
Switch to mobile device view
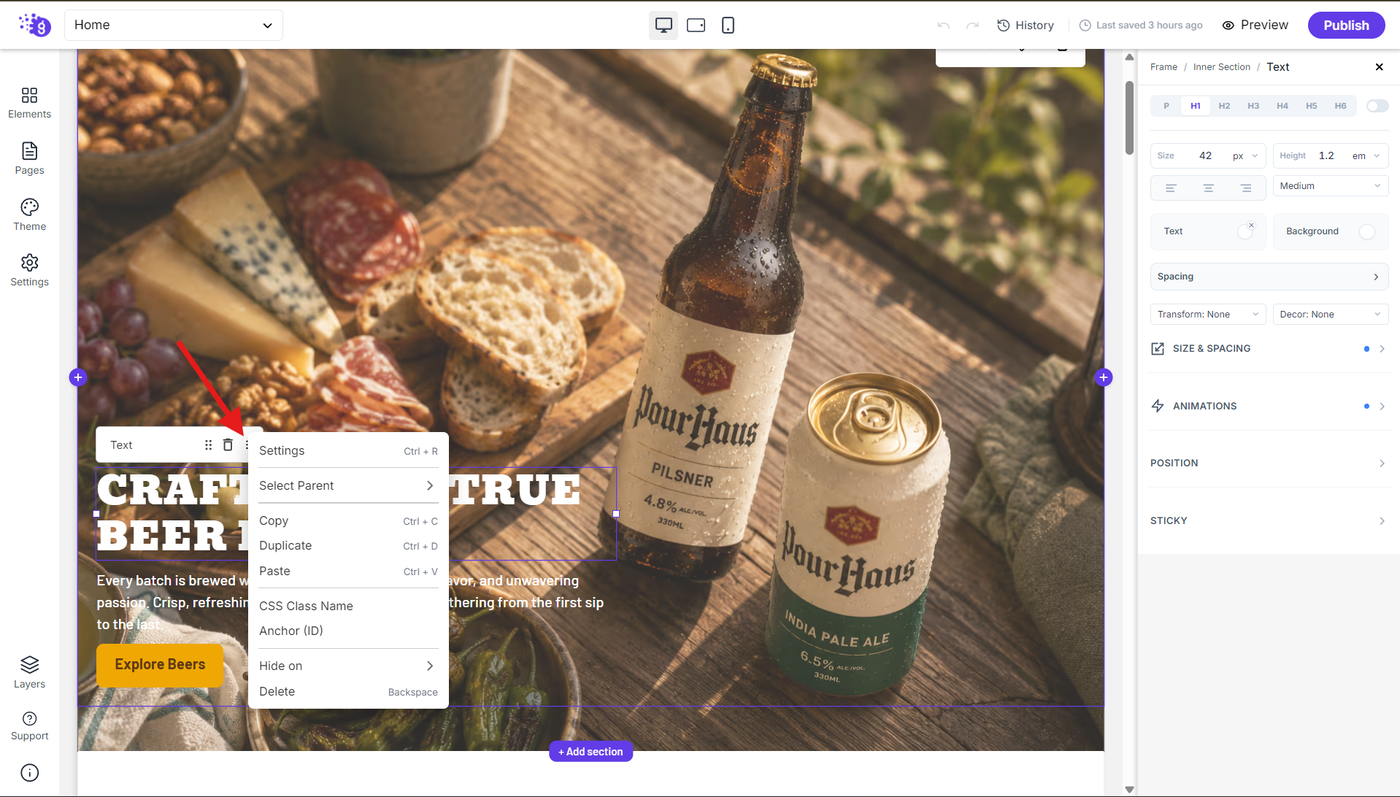(728, 25)
